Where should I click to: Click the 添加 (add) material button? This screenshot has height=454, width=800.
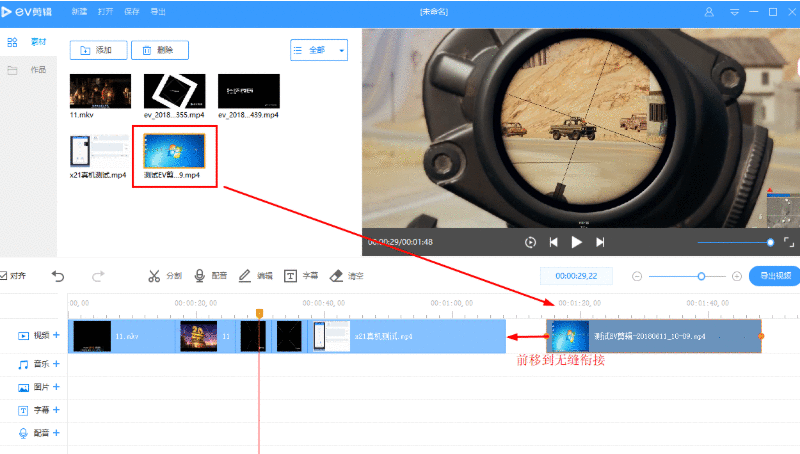pos(98,50)
